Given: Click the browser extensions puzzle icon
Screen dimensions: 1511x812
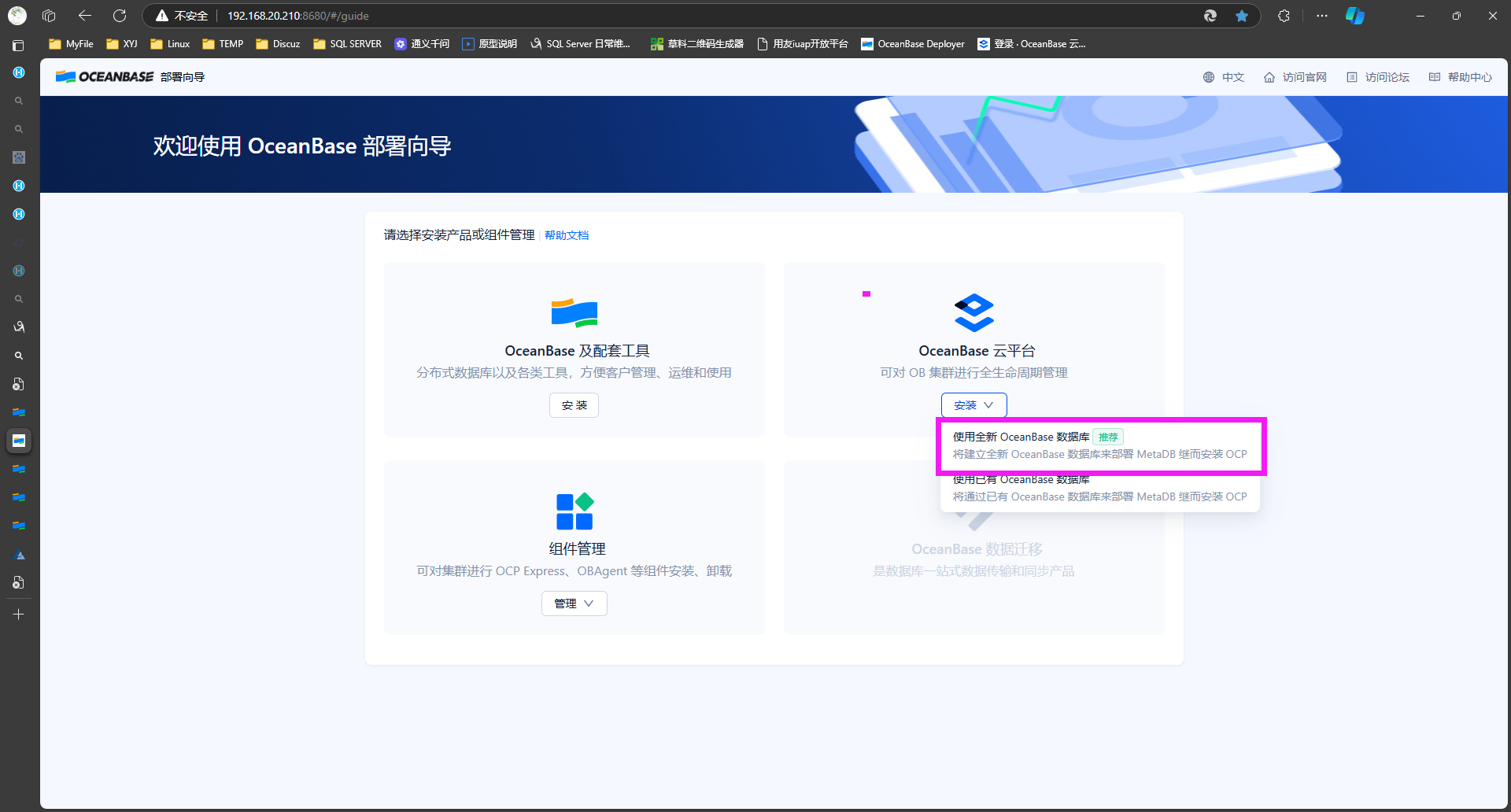Looking at the screenshot, I should [x=1284, y=16].
